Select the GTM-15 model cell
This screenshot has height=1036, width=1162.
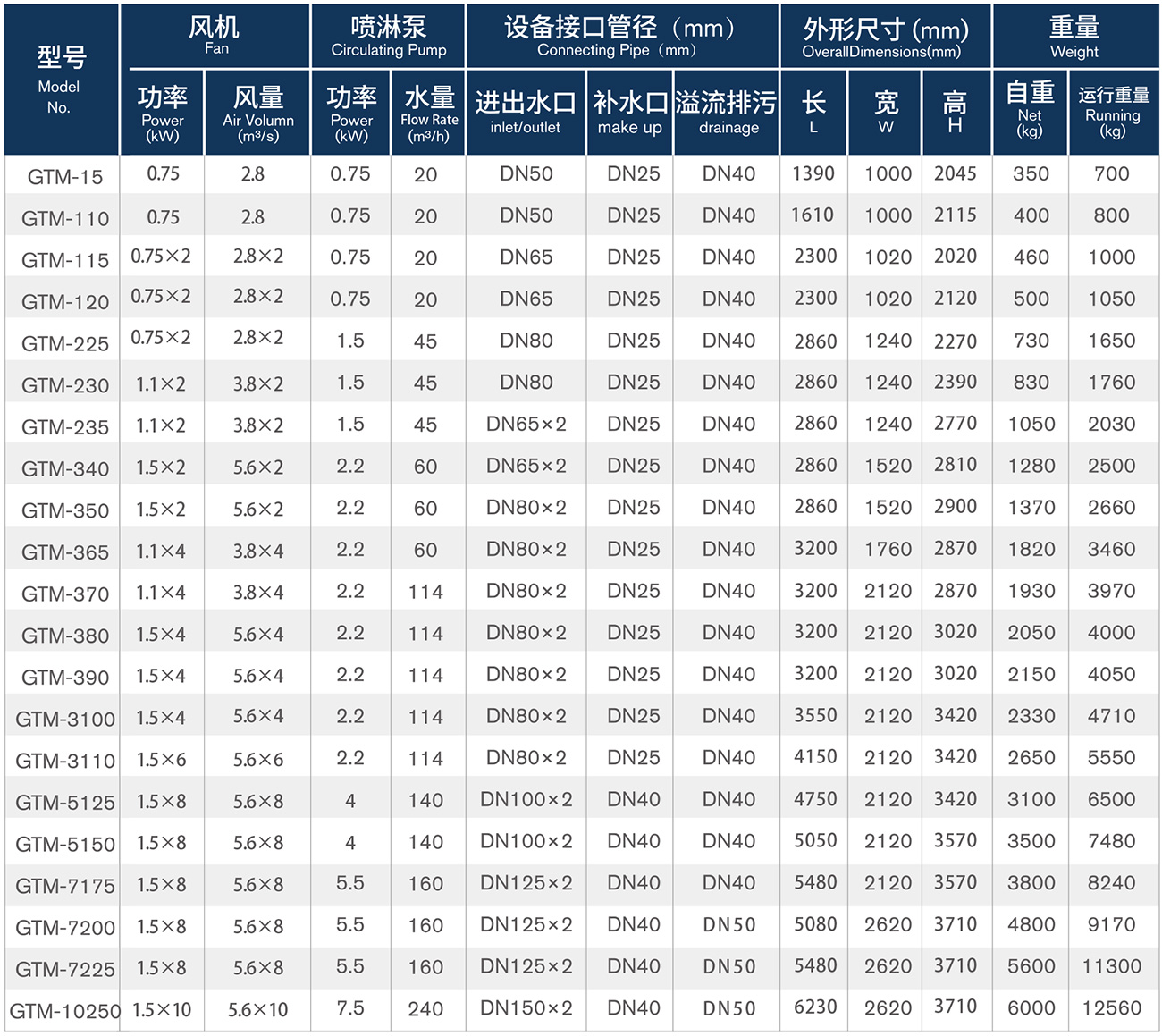tap(65, 177)
